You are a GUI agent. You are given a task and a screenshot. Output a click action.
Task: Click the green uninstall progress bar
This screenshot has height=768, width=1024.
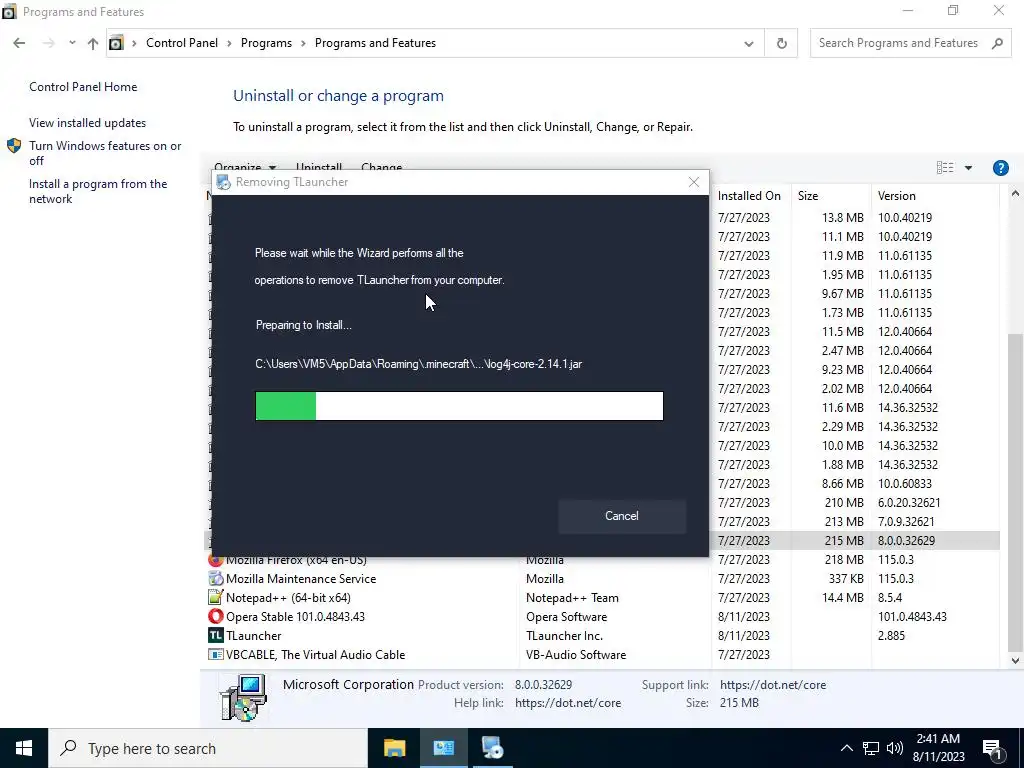[285, 406]
